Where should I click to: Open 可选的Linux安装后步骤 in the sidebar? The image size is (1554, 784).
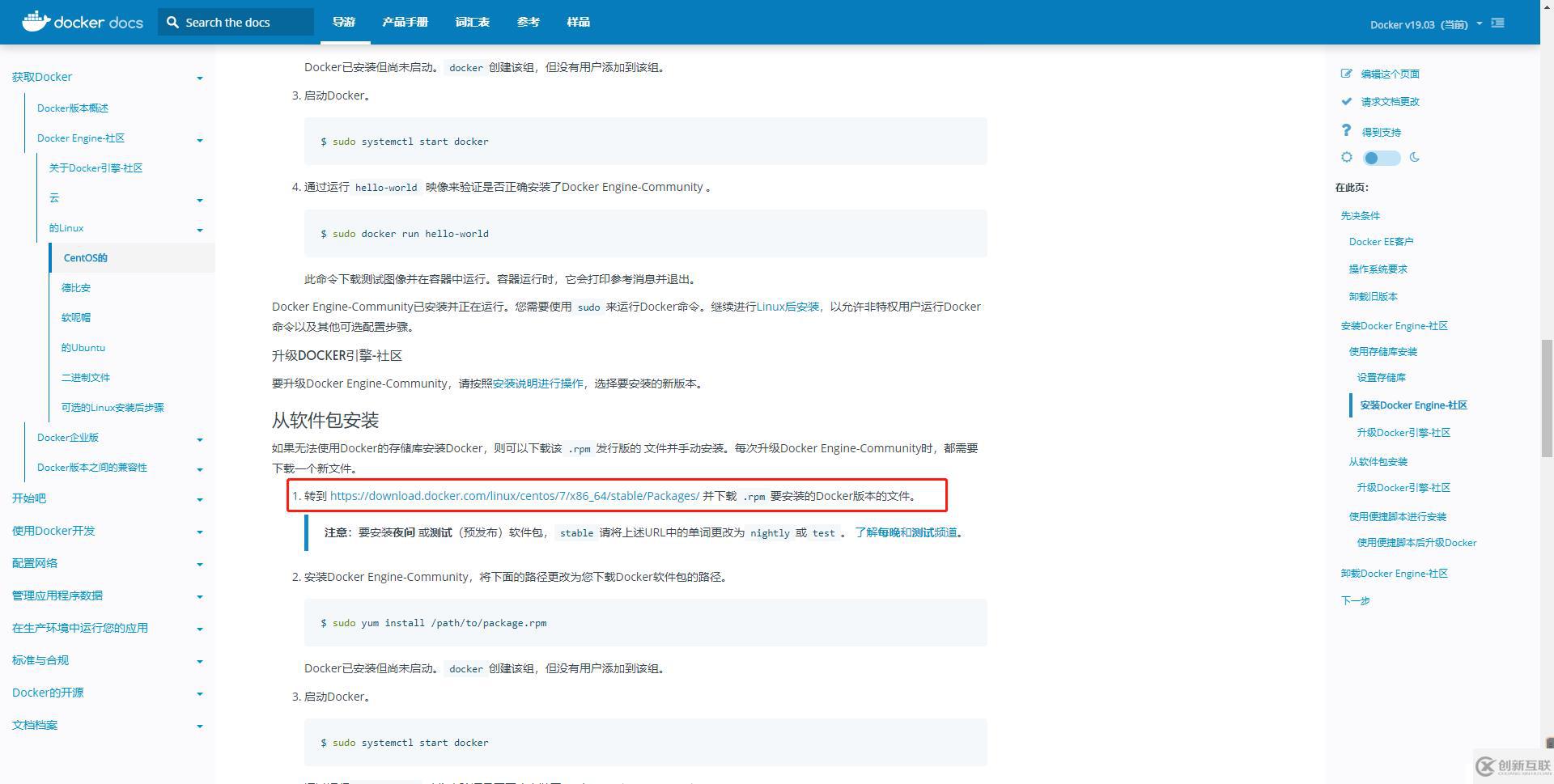click(113, 407)
